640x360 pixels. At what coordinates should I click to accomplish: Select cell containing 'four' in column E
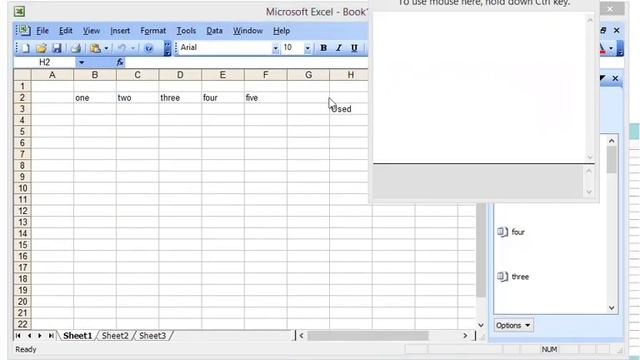(223, 98)
